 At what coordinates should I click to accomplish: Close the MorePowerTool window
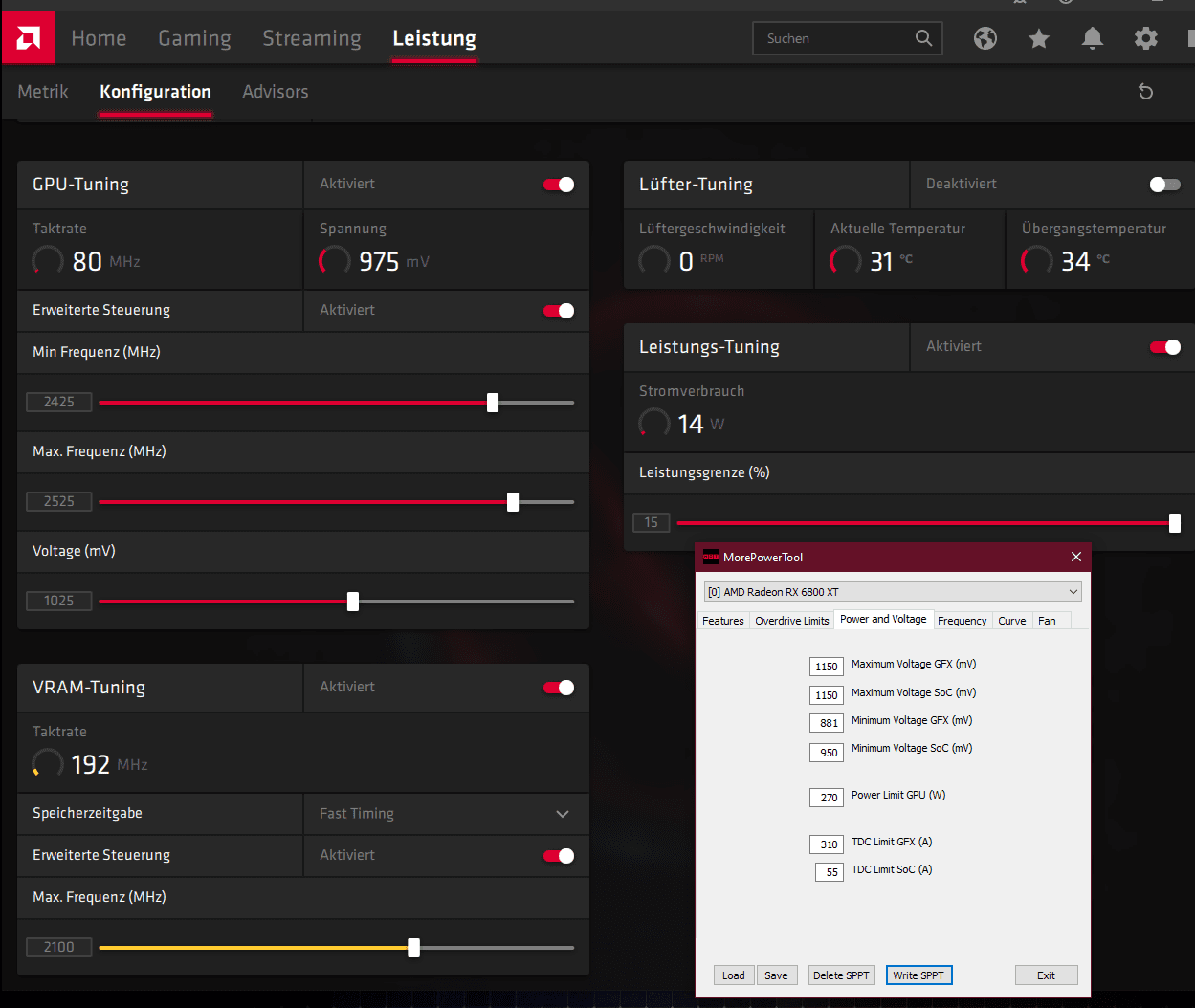1076,557
